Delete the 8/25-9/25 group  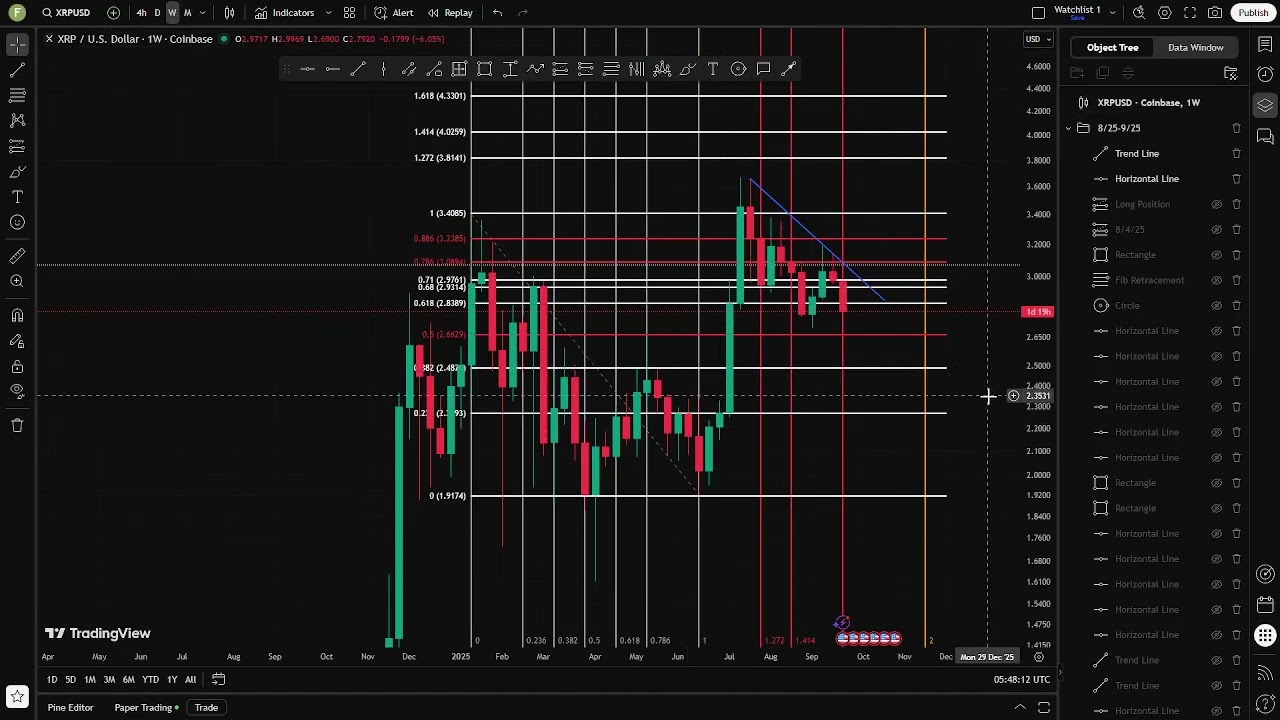point(1236,128)
